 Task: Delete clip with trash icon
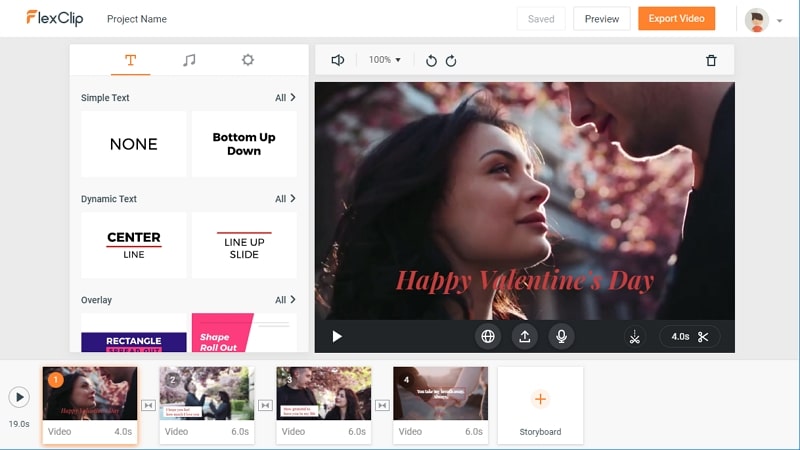point(711,61)
